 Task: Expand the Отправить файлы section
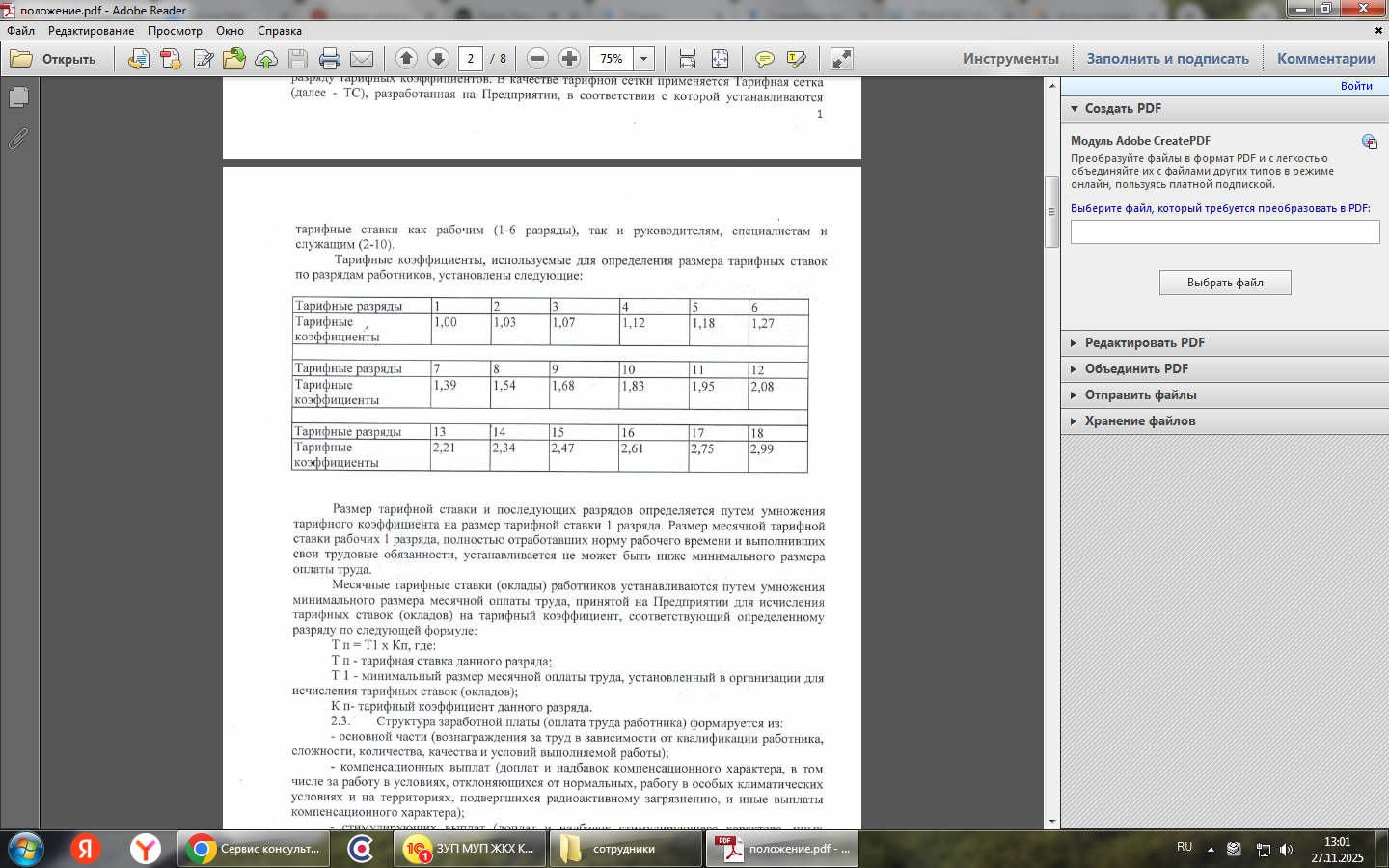(x=1140, y=394)
